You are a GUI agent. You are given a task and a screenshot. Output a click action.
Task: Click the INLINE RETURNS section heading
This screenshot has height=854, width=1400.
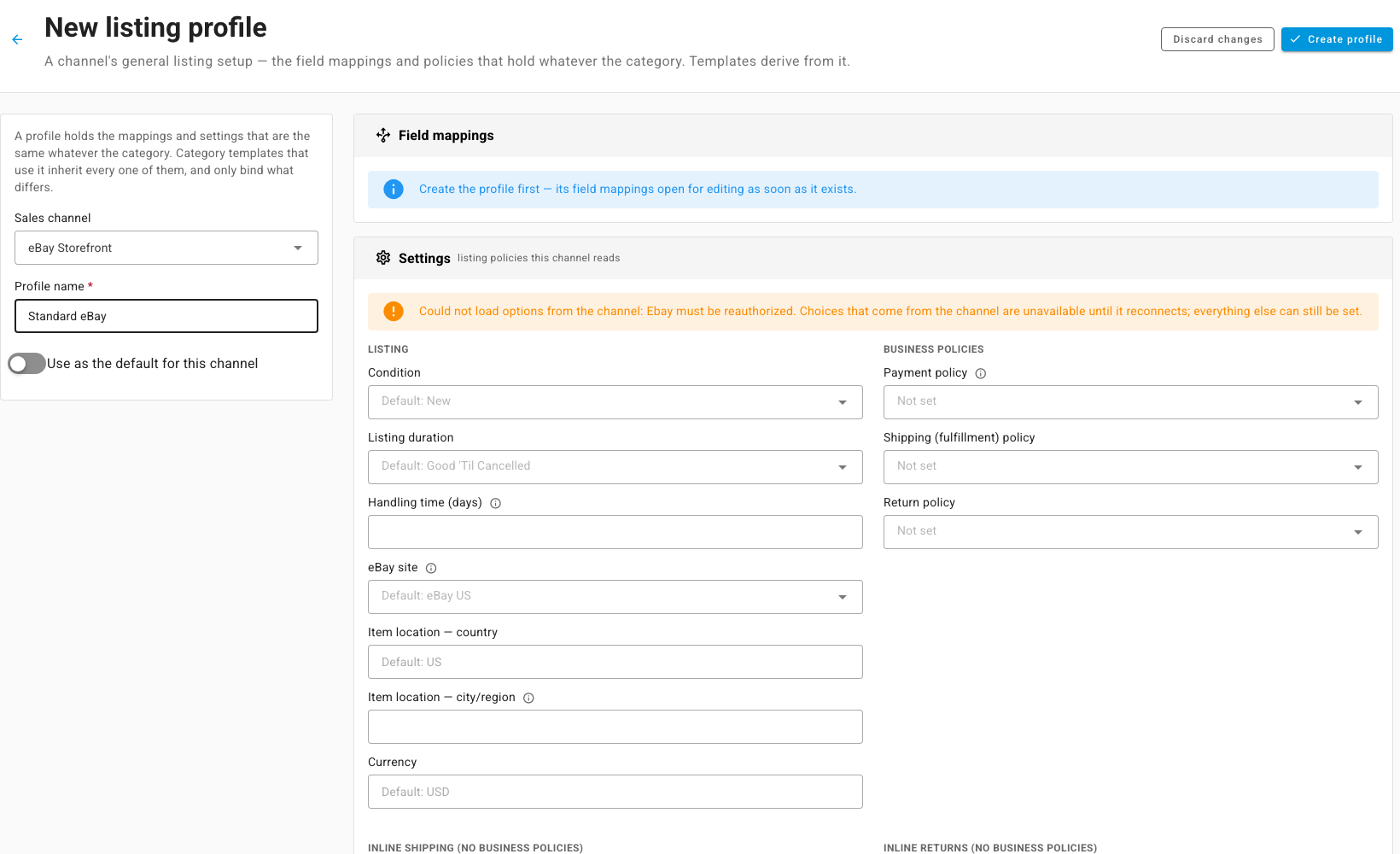(990, 848)
